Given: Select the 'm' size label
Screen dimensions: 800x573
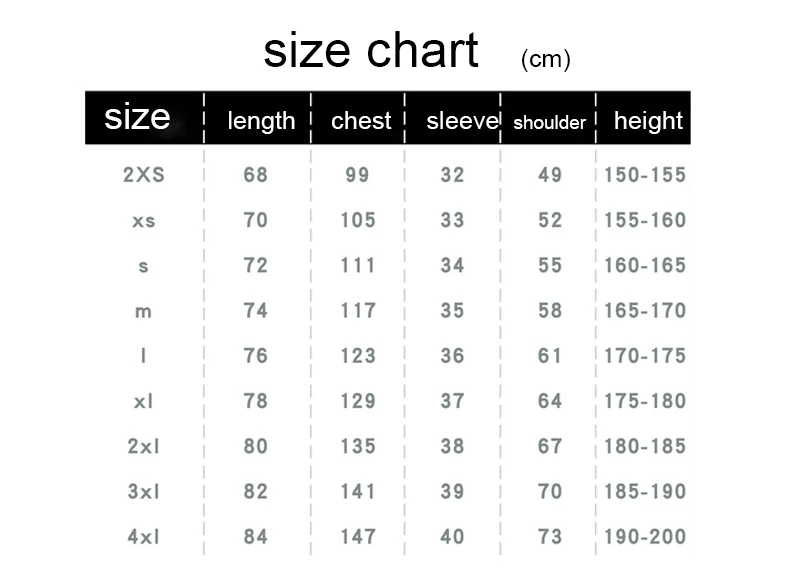Looking at the screenshot, I should click(144, 311).
